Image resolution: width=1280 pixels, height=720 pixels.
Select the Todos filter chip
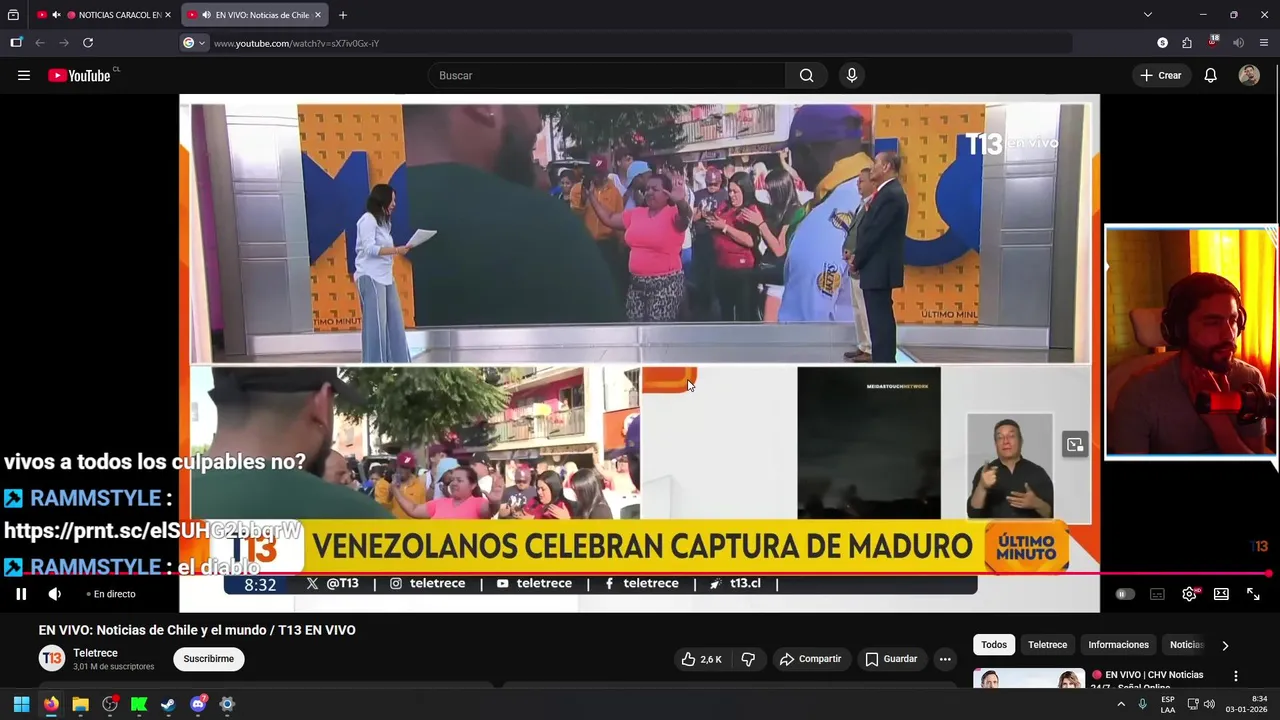pyautogui.click(x=994, y=645)
